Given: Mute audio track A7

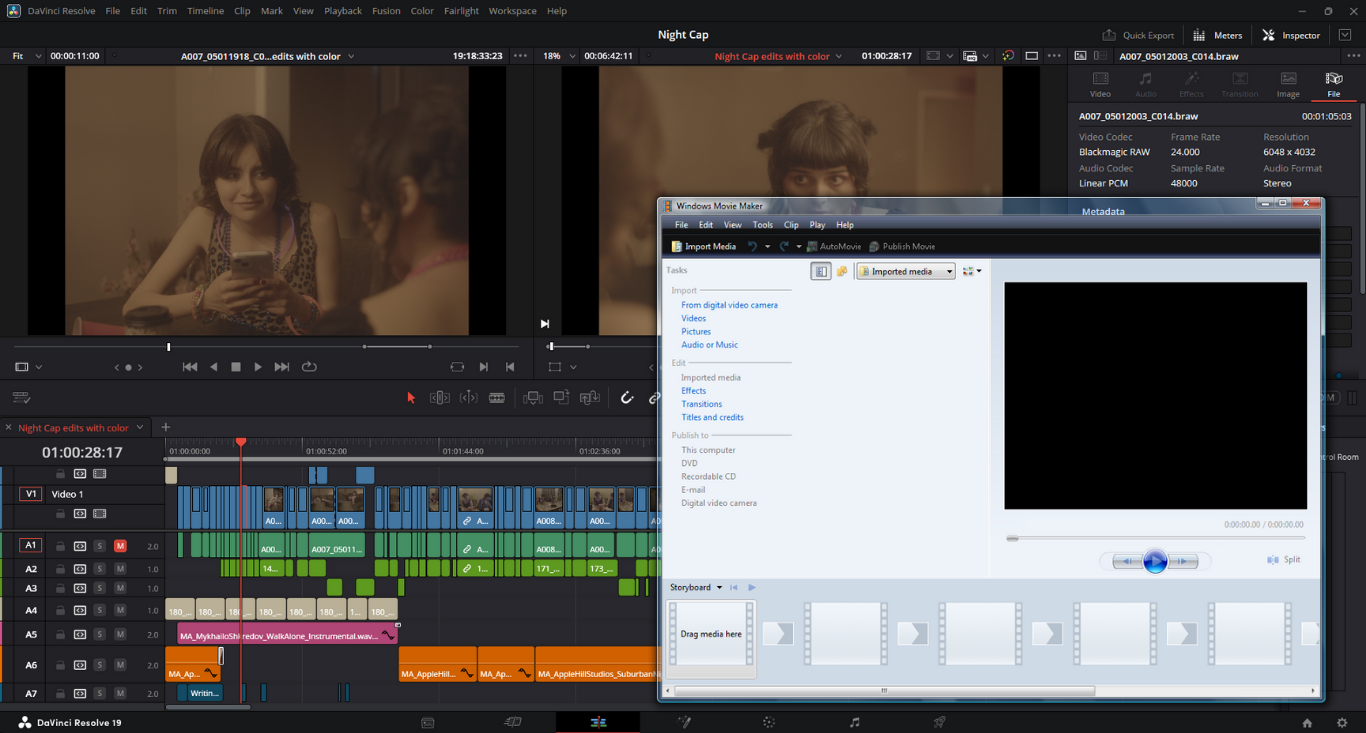Looking at the screenshot, I should pyautogui.click(x=120, y=693).
